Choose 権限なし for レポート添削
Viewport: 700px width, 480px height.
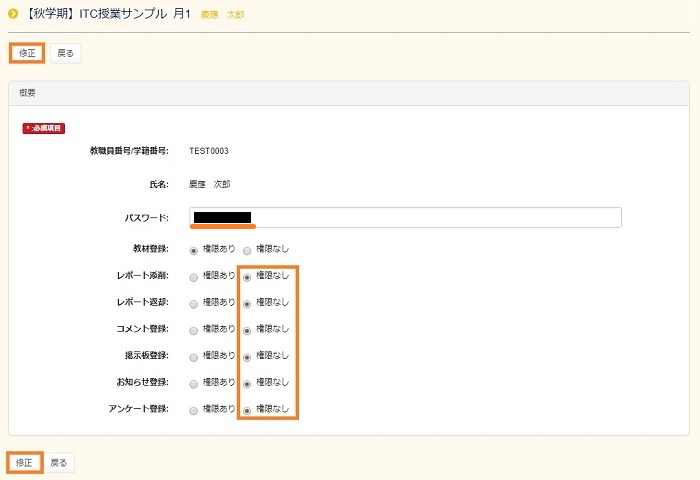tap(247, 275)
